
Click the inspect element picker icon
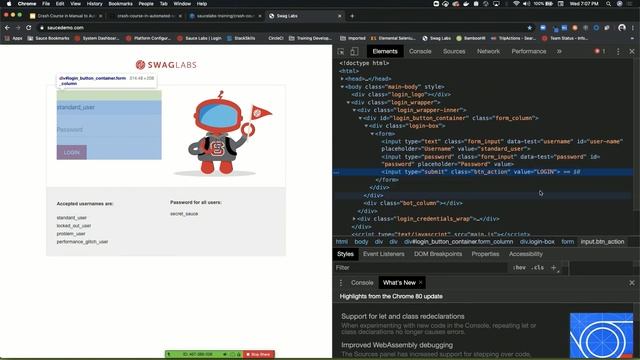coord(341,51)
